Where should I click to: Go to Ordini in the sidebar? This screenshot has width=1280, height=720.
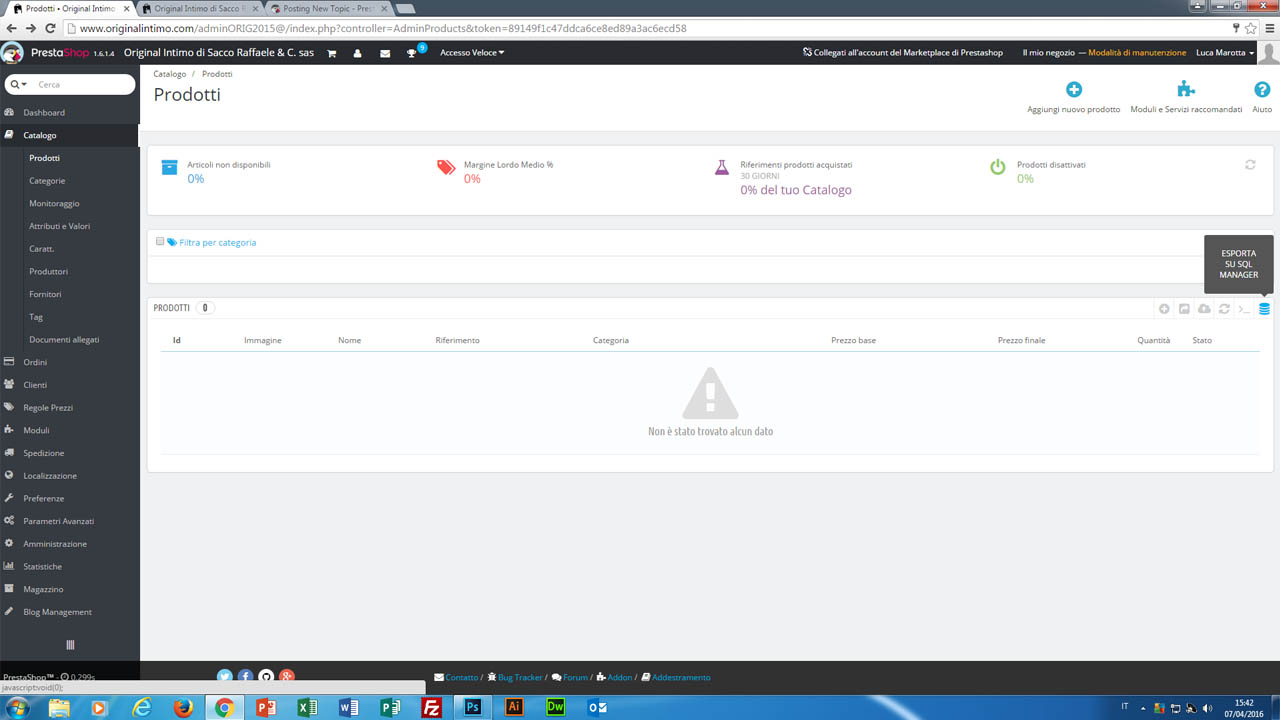click(x=35, y=362)
